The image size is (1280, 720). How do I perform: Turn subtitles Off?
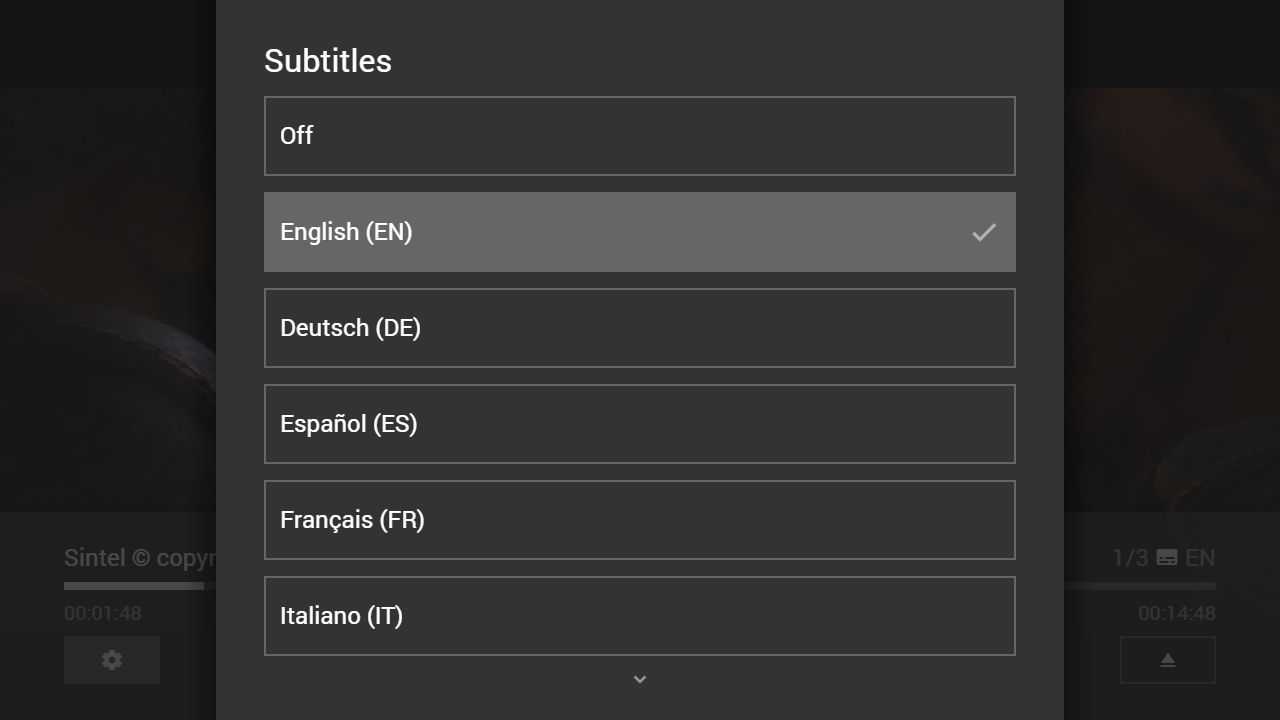tap(640, 136)
